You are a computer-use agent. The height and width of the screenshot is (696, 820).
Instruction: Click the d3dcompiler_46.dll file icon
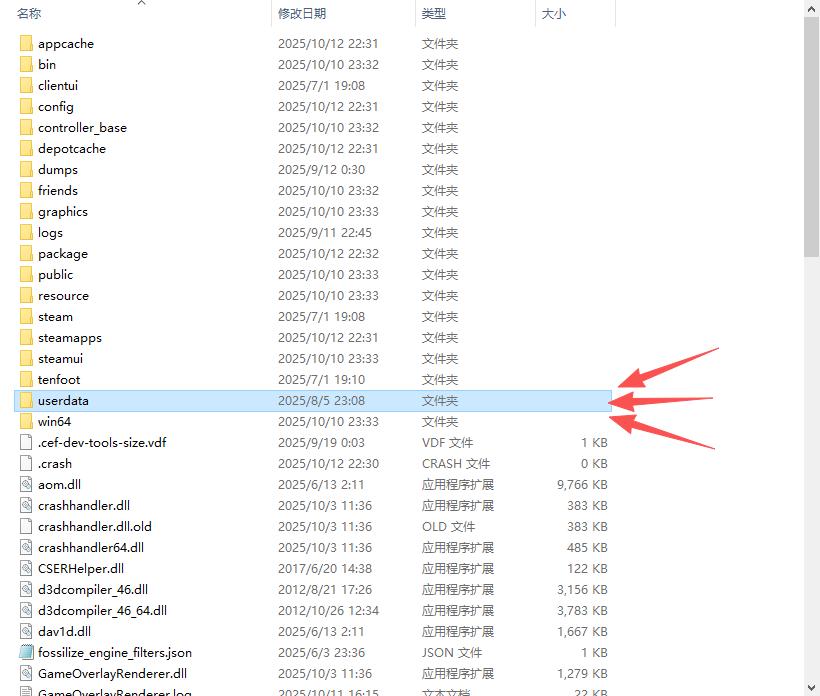point(26,589)
